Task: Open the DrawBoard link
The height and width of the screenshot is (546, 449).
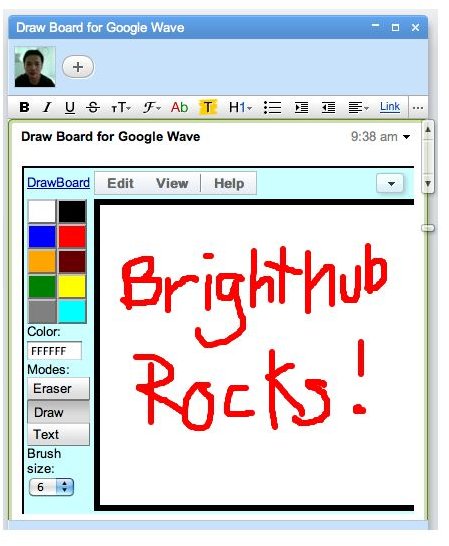Action: (x=58, y=182)
